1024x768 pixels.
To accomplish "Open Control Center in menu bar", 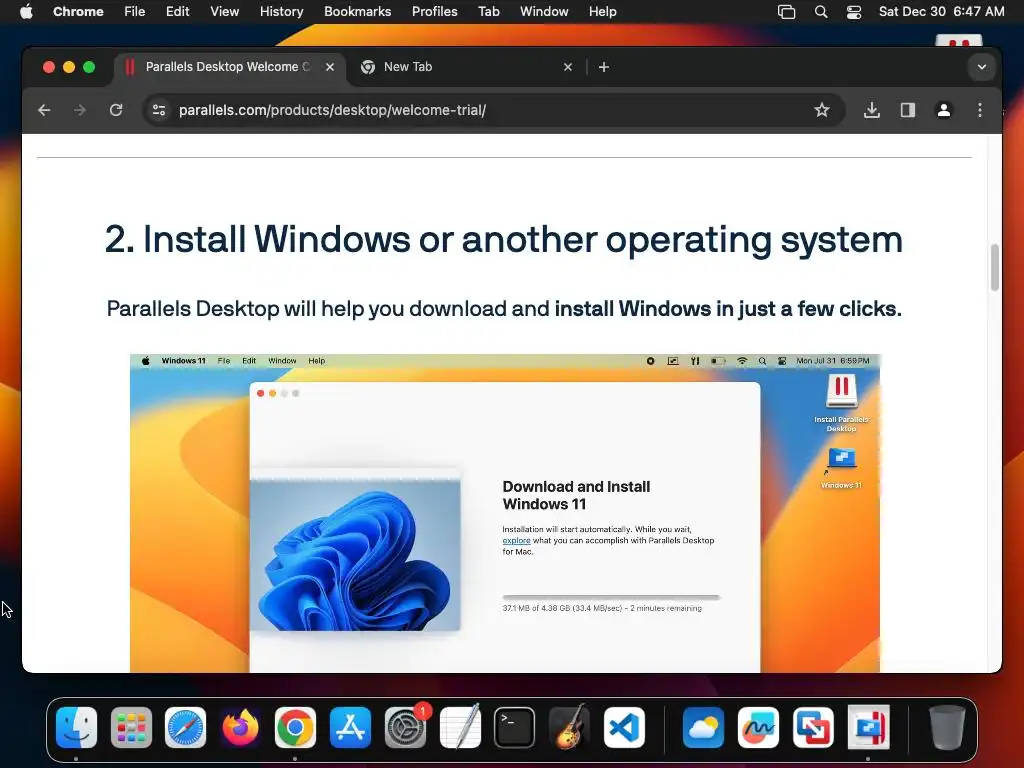I will pyautogui.click(x=854, y=12).
